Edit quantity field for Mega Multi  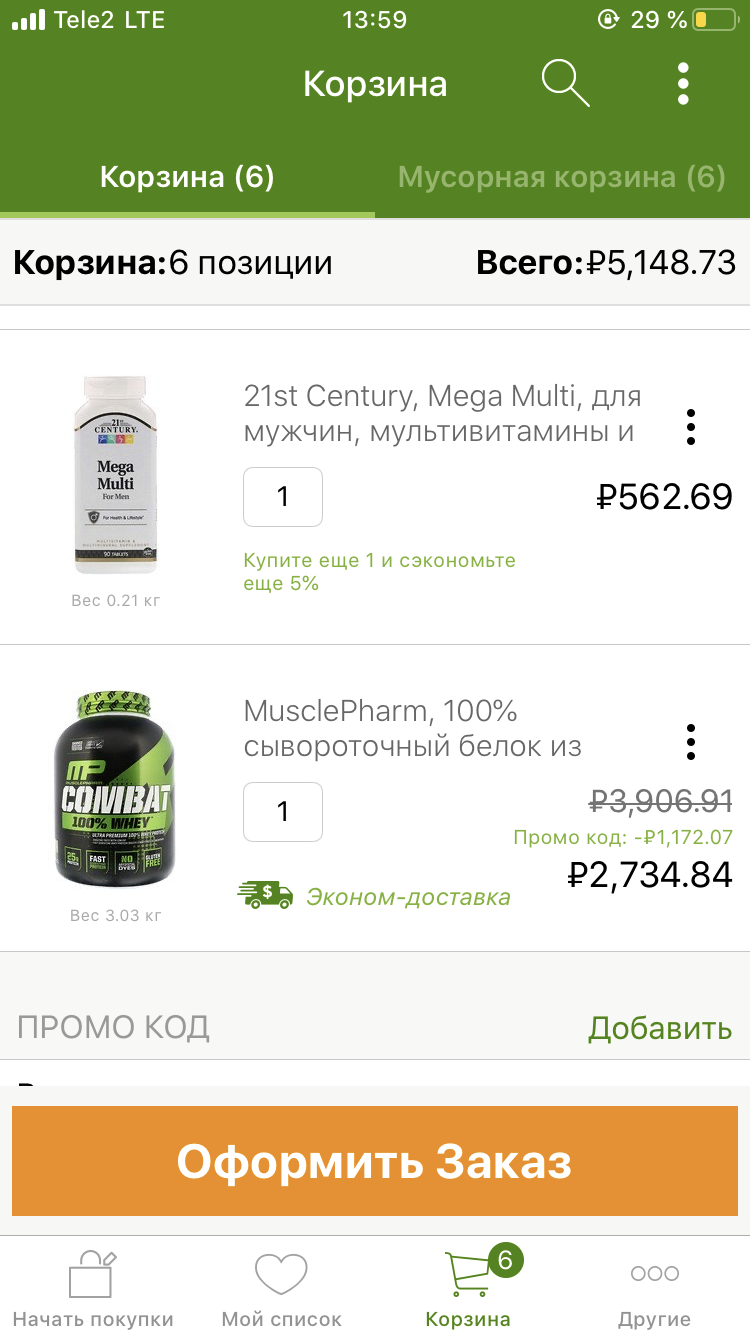pos(283,497)
